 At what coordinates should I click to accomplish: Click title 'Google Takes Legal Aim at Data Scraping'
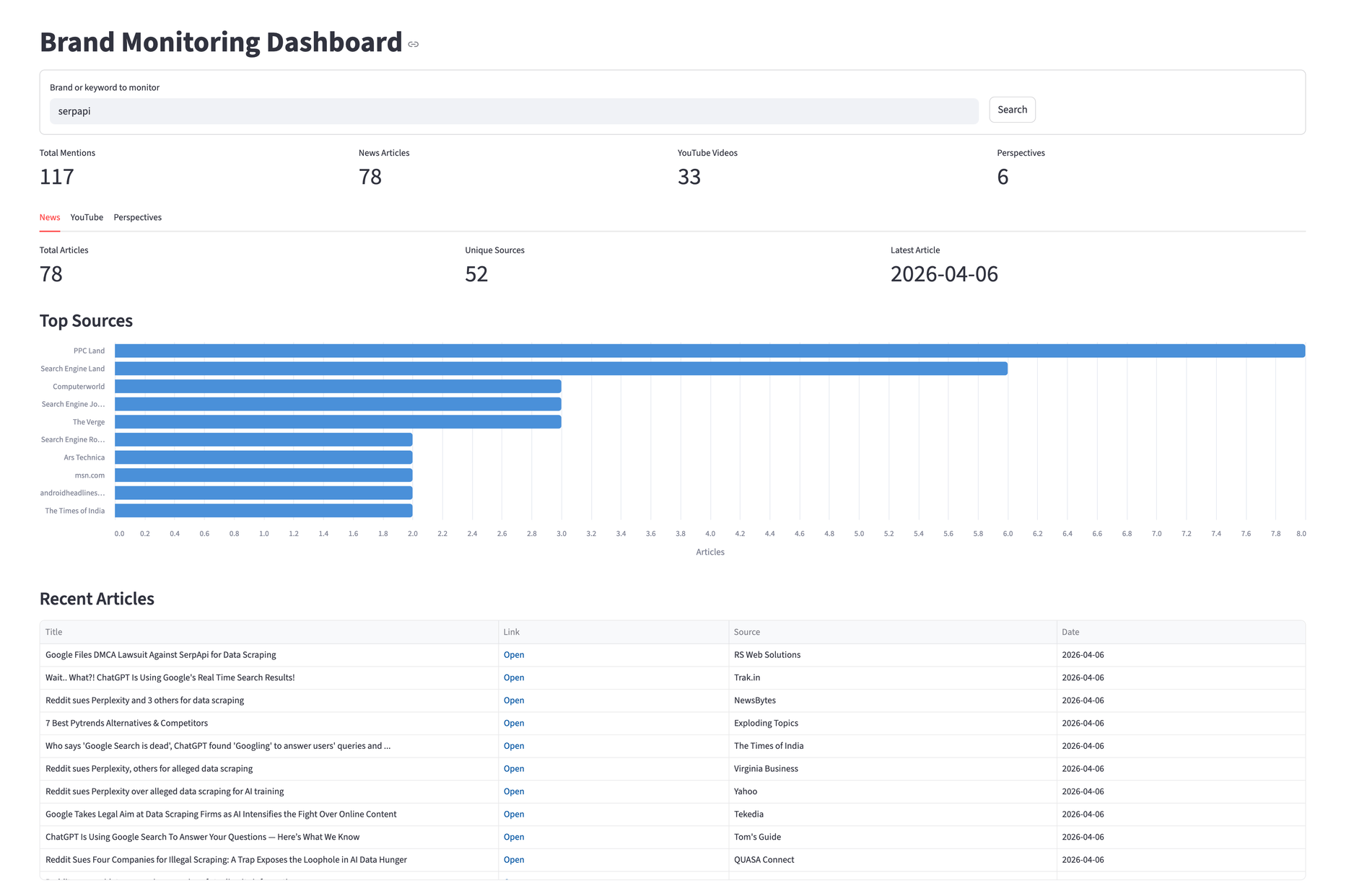pos(221,814)
